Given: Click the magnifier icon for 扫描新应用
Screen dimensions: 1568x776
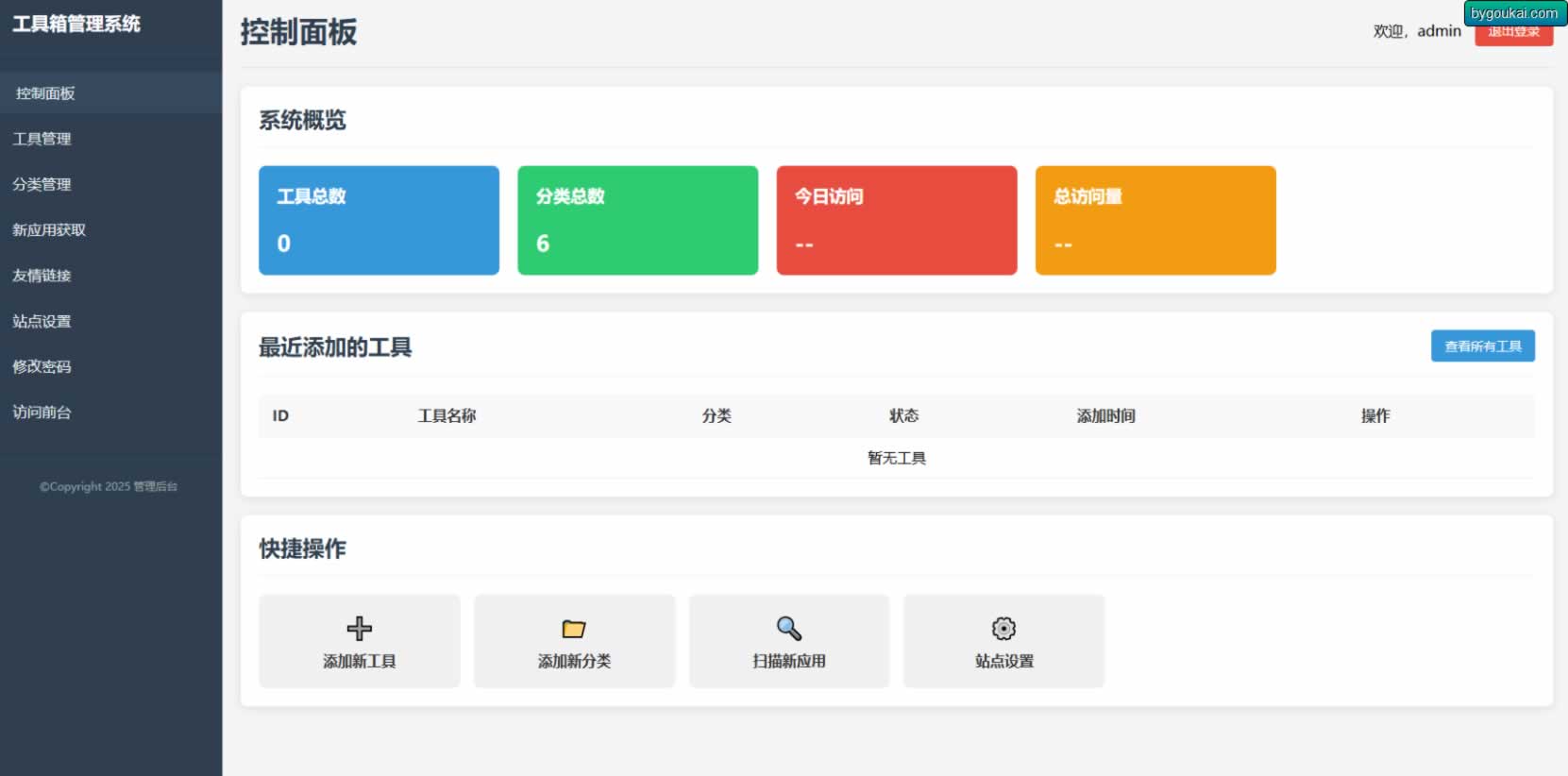Looking at the screenshot, I should click(x=788, y=629).
